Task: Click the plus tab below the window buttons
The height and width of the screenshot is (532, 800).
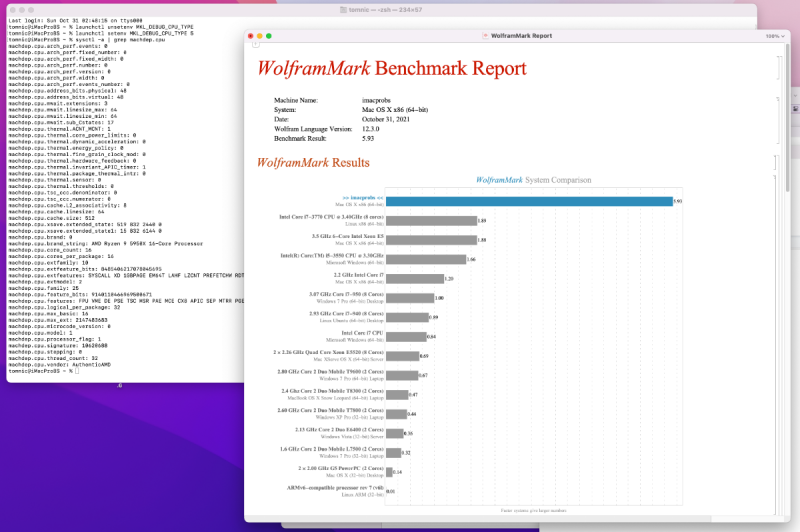Action: coord(256,45)
